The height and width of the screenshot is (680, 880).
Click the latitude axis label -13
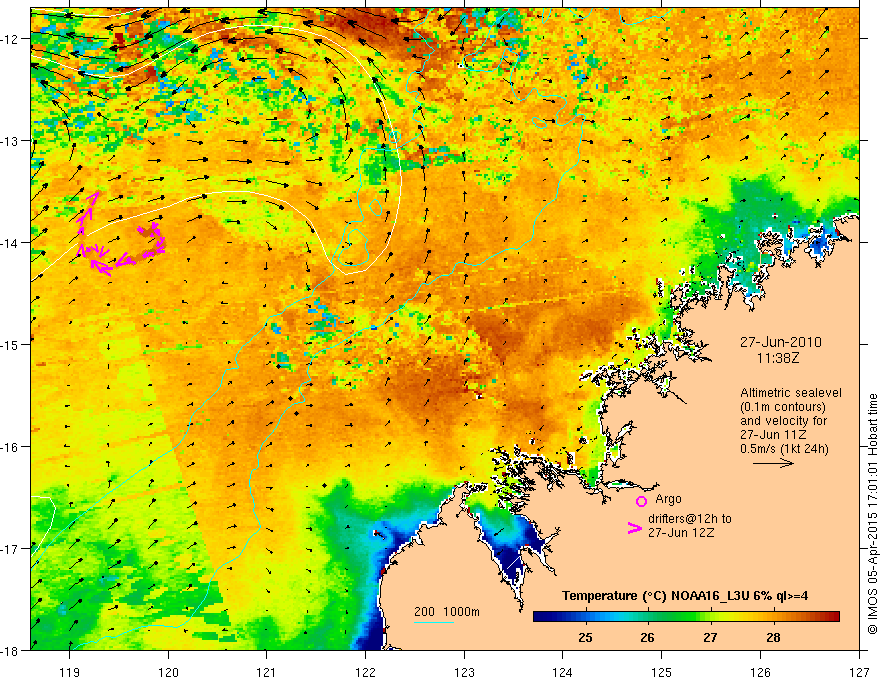pyautogui.click(x=11, y=141)
